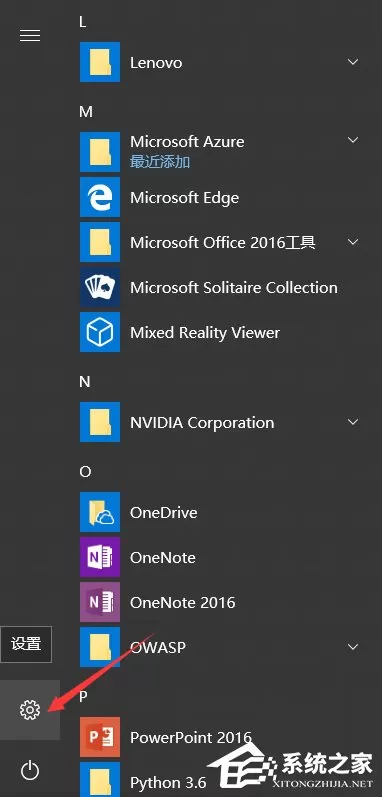Launch Microsoft Edge from its icon
Viewport: 382px width, 797px height.
(x=100, y=197)
